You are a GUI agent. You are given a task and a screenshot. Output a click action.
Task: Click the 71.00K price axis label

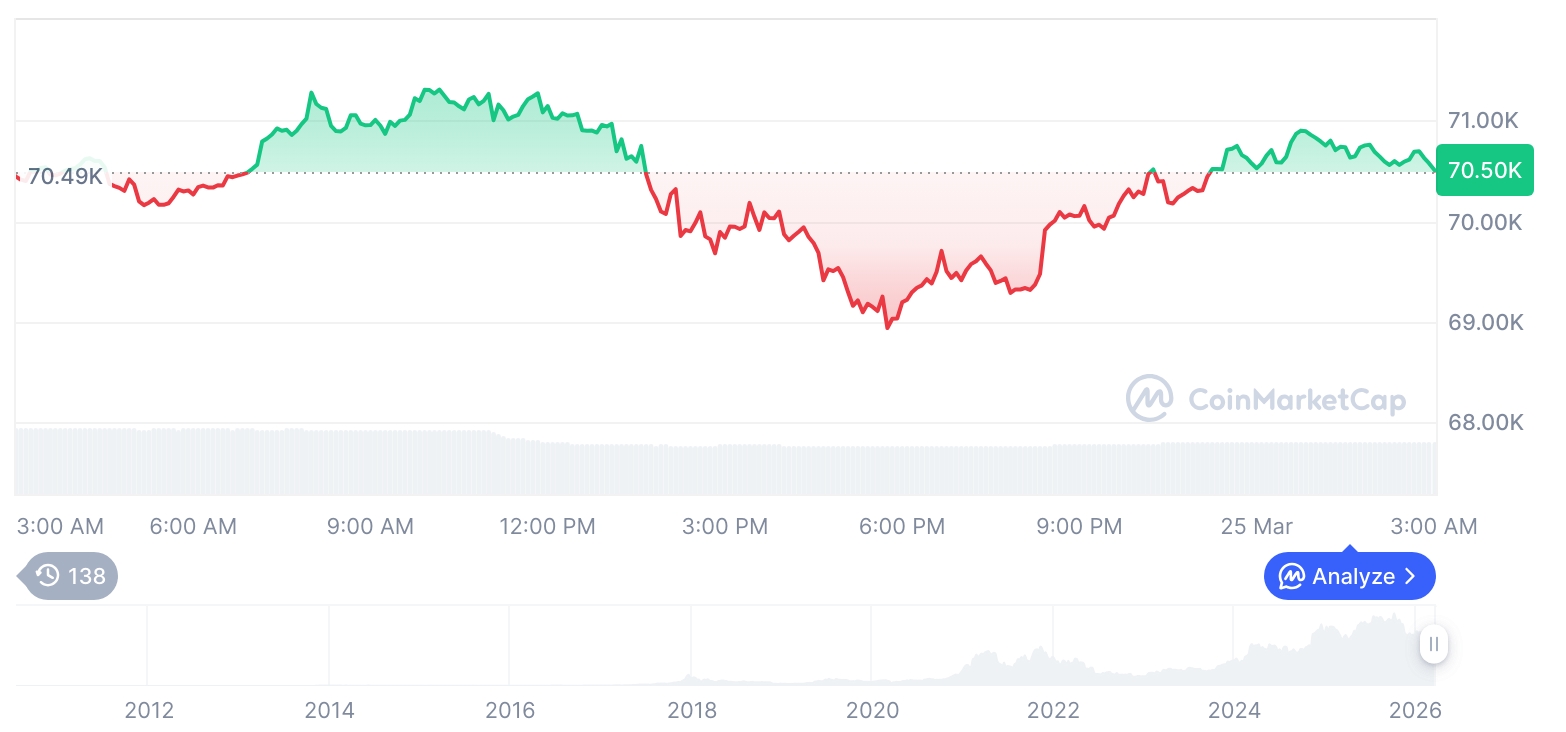click(x=1483, y=121)
